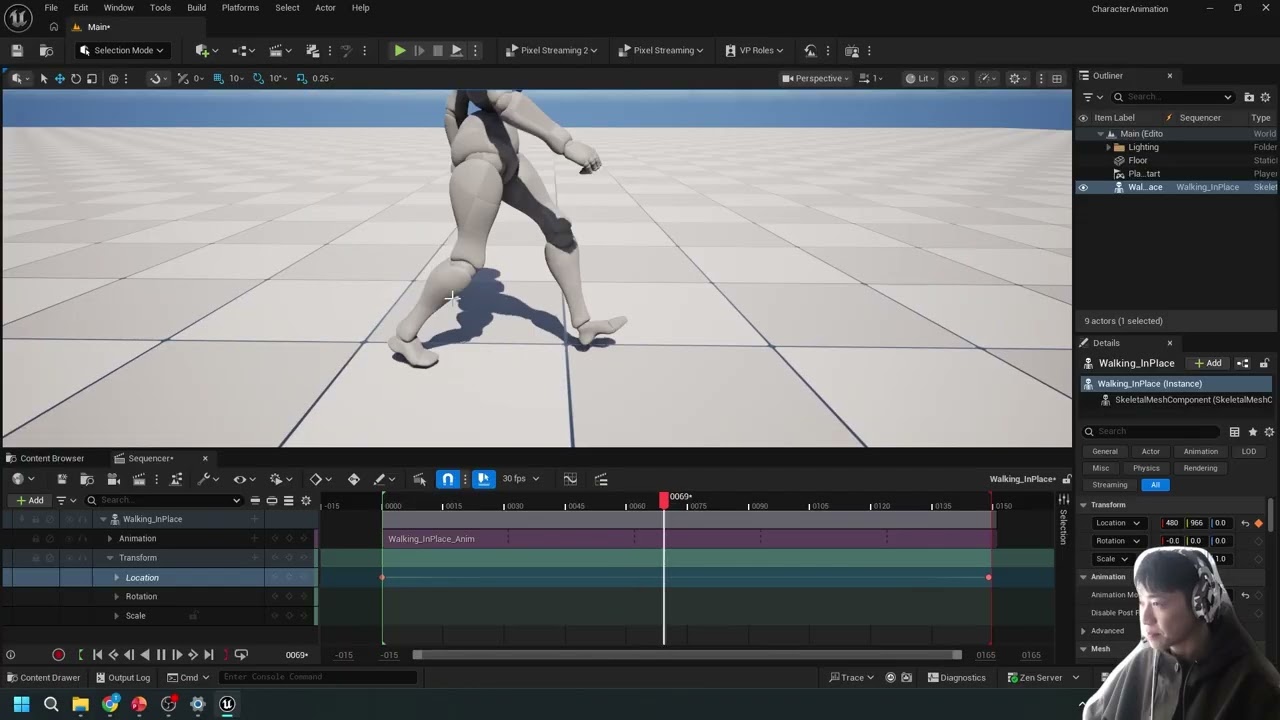Open the Content Drawer

pyautogui.click(x=43, y=678)
